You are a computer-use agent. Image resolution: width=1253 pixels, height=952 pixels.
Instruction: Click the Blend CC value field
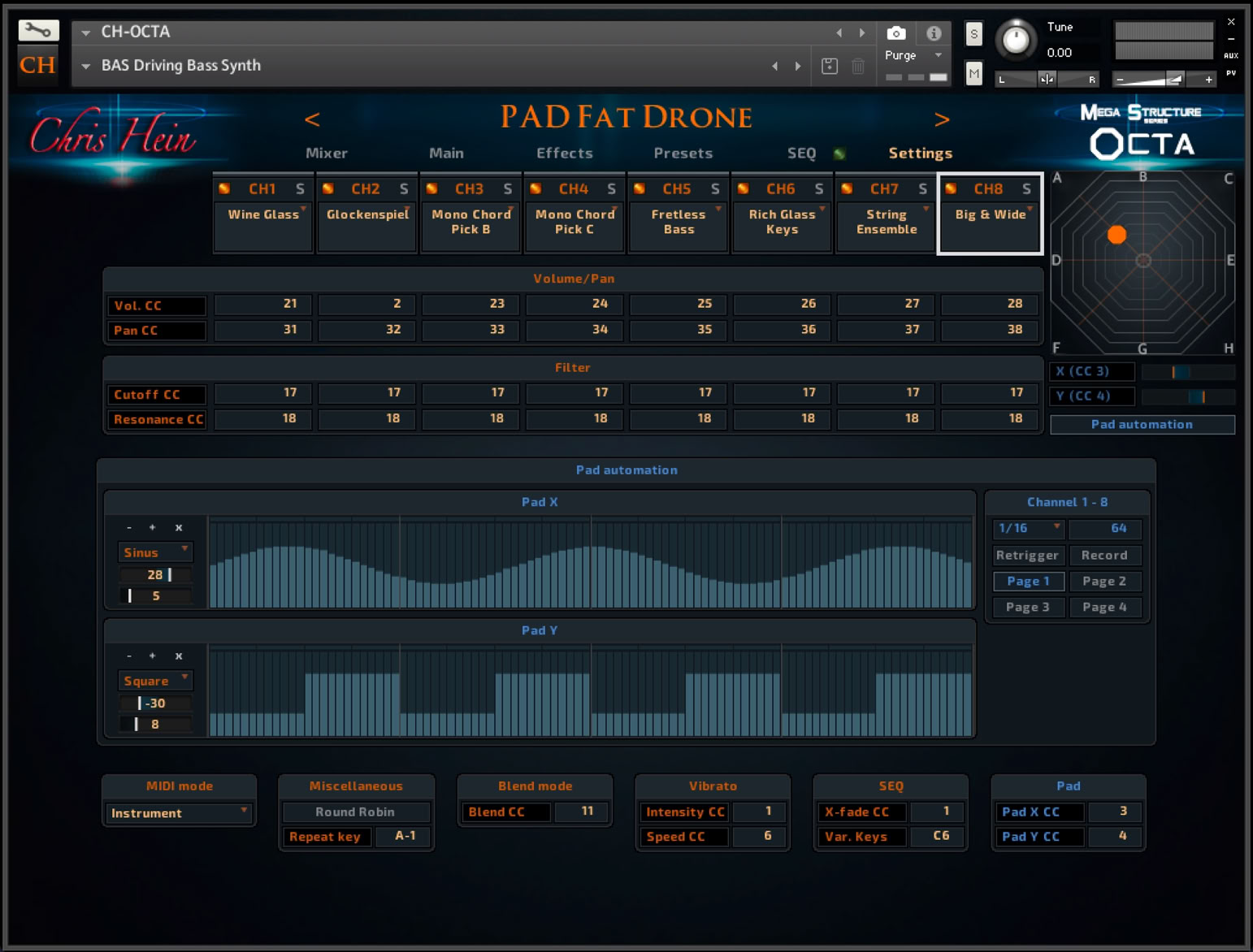(583, 811)
